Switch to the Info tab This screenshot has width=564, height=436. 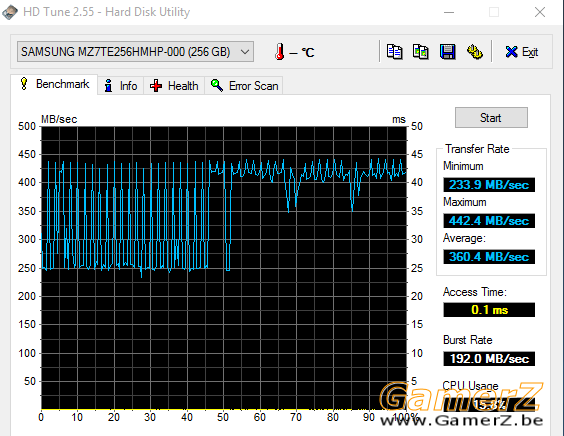pos(120,86)
